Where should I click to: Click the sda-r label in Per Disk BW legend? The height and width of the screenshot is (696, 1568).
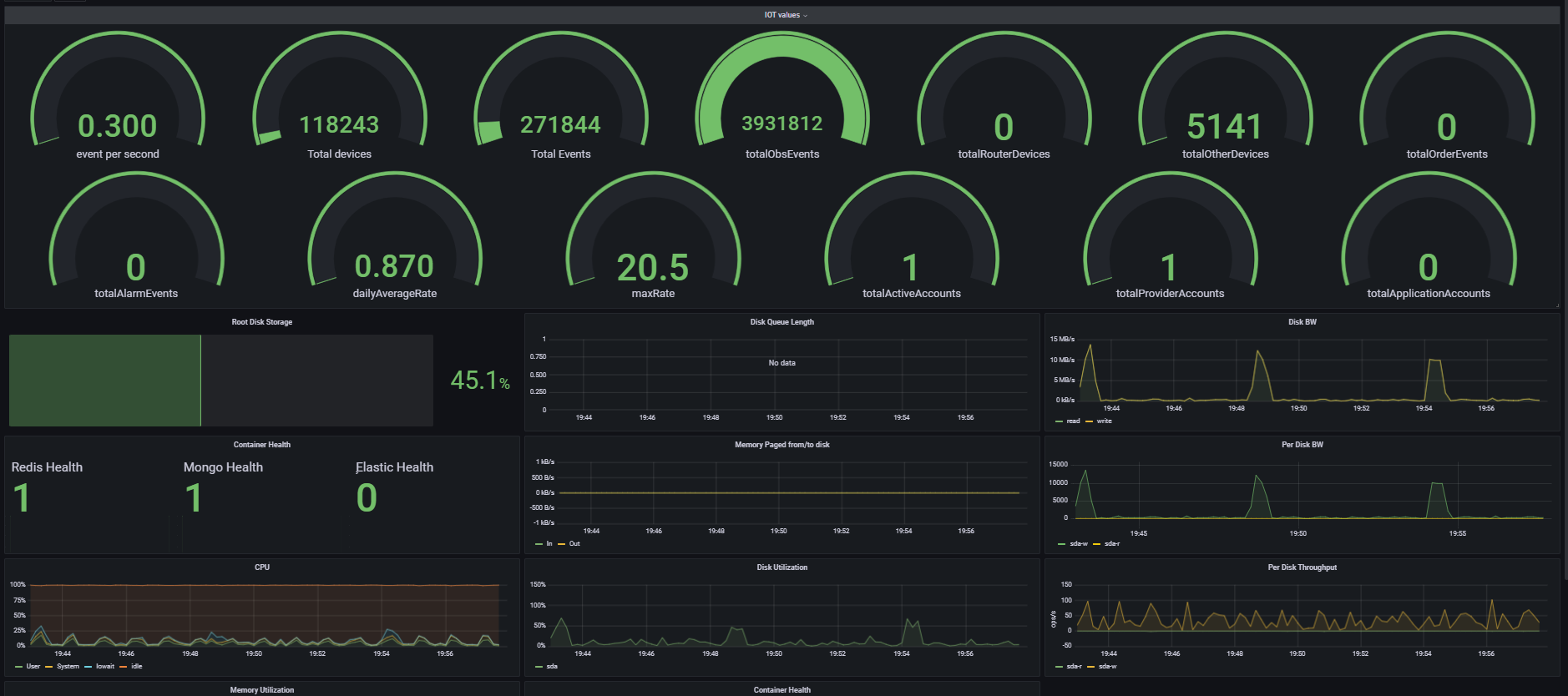(1112, 544)
